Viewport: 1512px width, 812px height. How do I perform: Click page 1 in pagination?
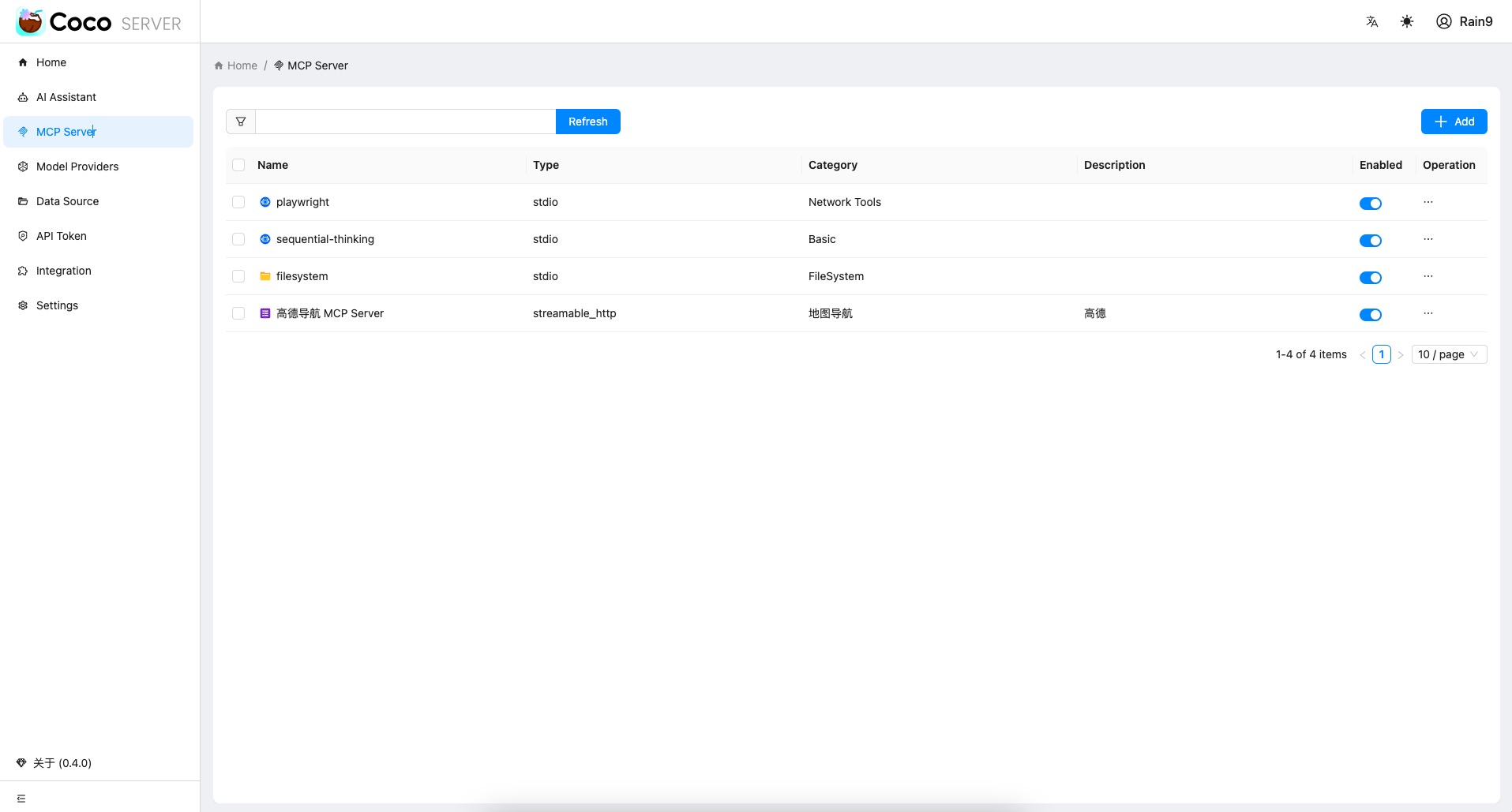pyautogui.click(x=1382, y=355)
